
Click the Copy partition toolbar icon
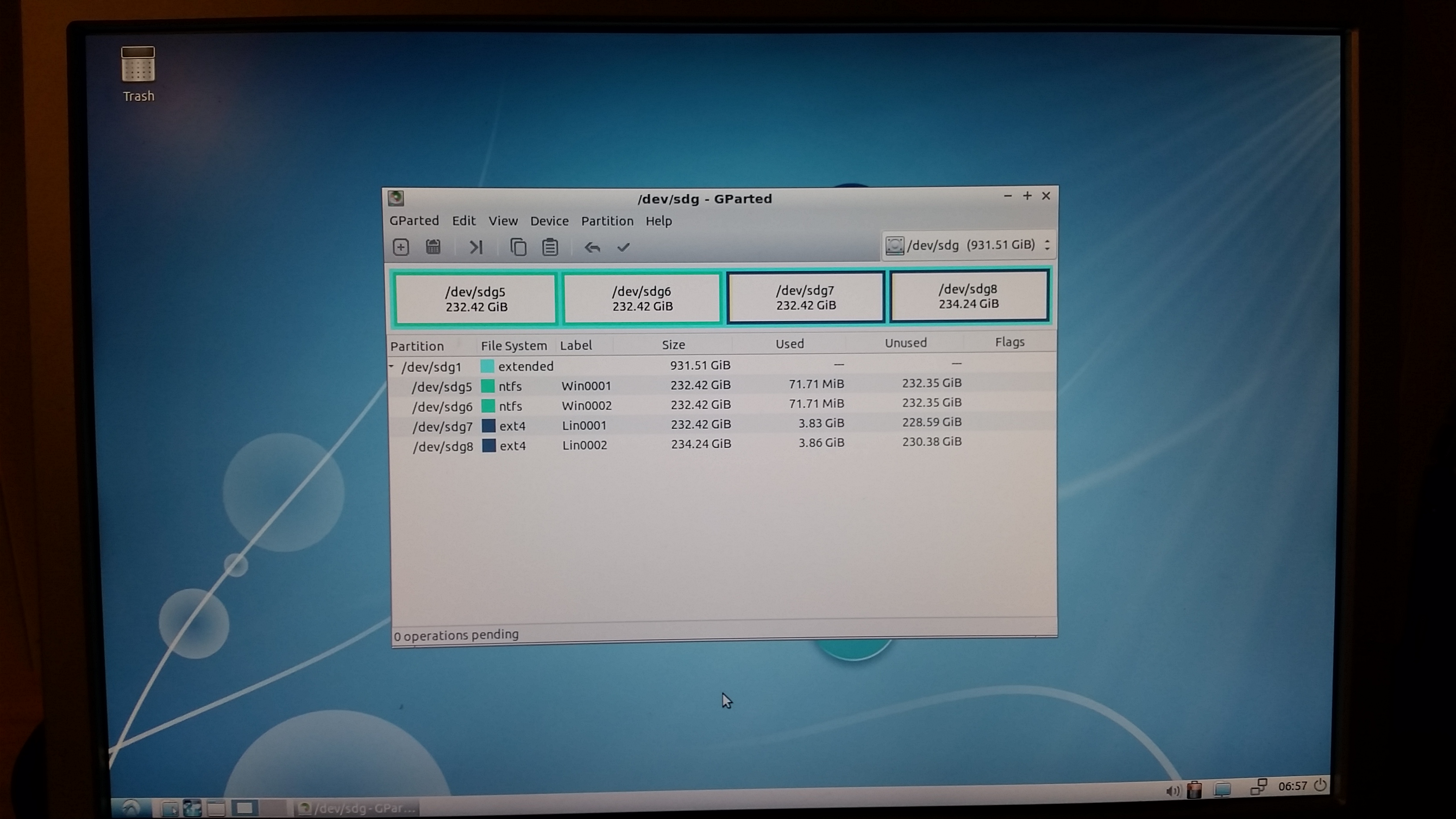coord(518,247)
